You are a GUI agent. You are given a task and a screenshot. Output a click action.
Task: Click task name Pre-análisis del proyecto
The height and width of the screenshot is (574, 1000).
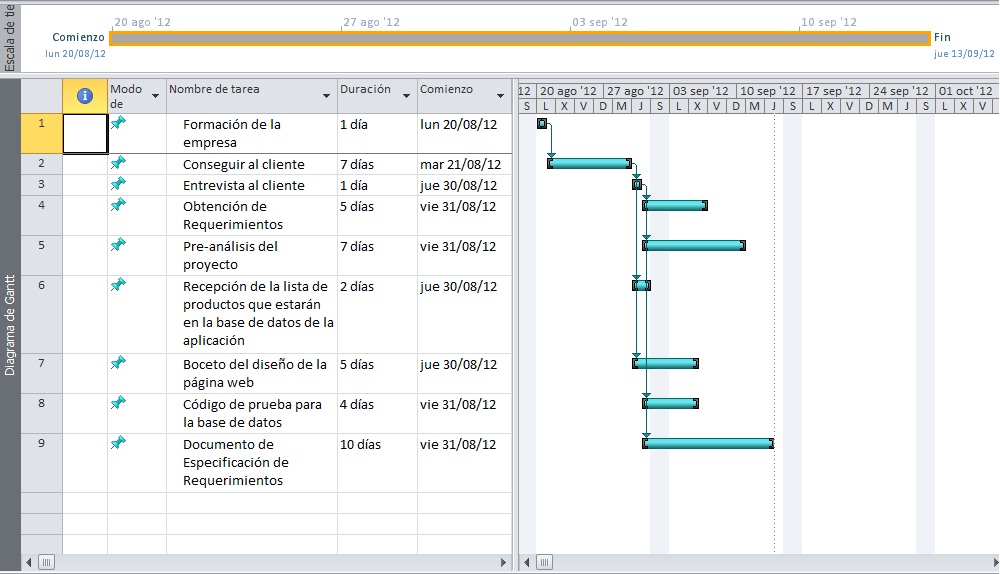(230, 255)
